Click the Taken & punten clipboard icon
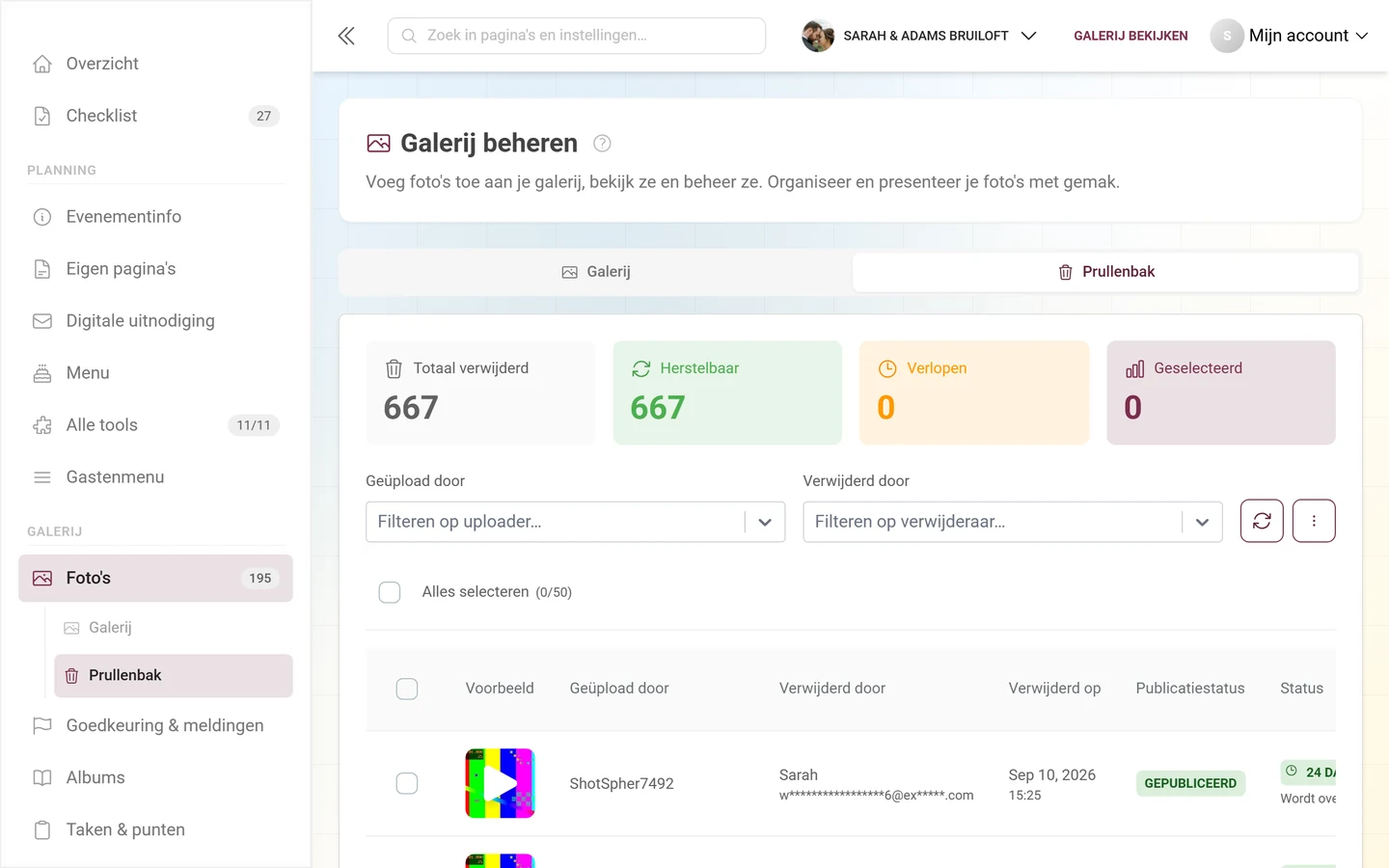Screen dimensions: 1389x868 click(42, 829)
